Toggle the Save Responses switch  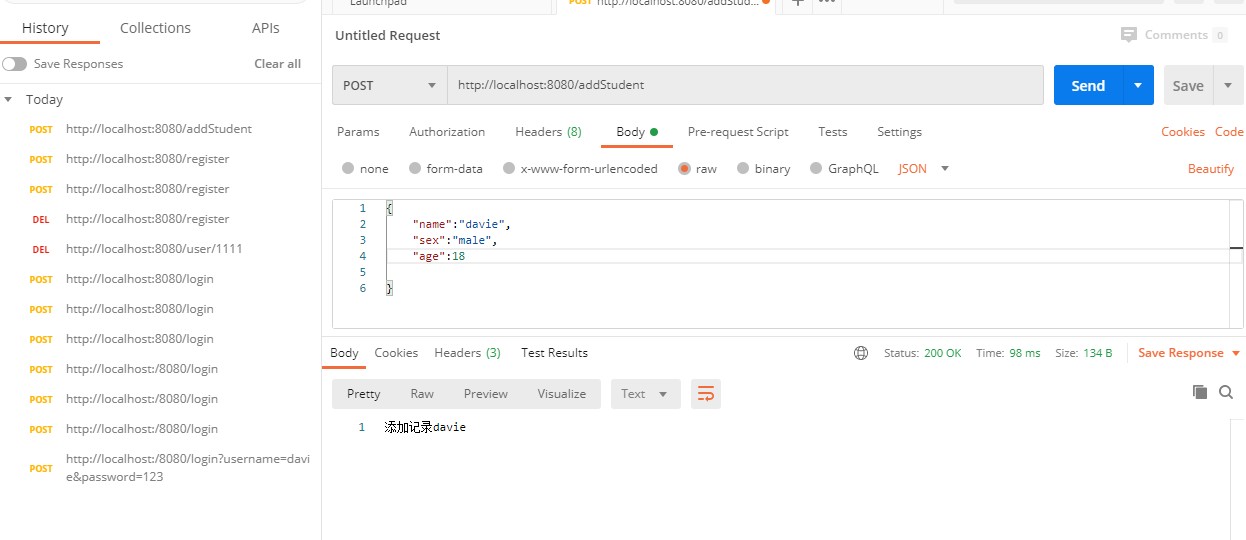coord(14,64)
